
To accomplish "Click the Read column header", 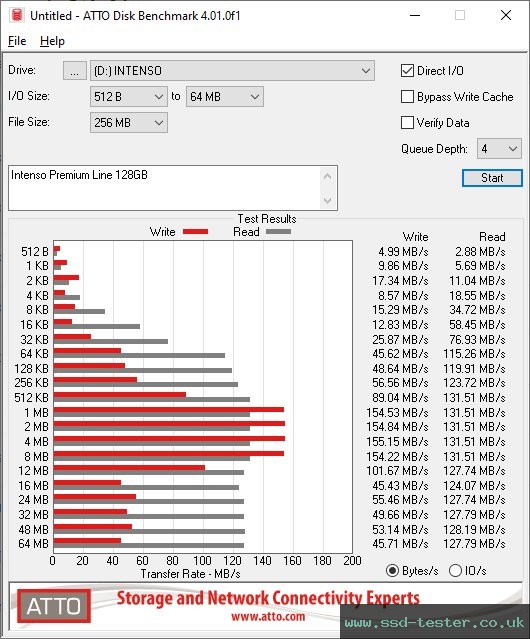I will pyautogui.click(x=492, y=237).
